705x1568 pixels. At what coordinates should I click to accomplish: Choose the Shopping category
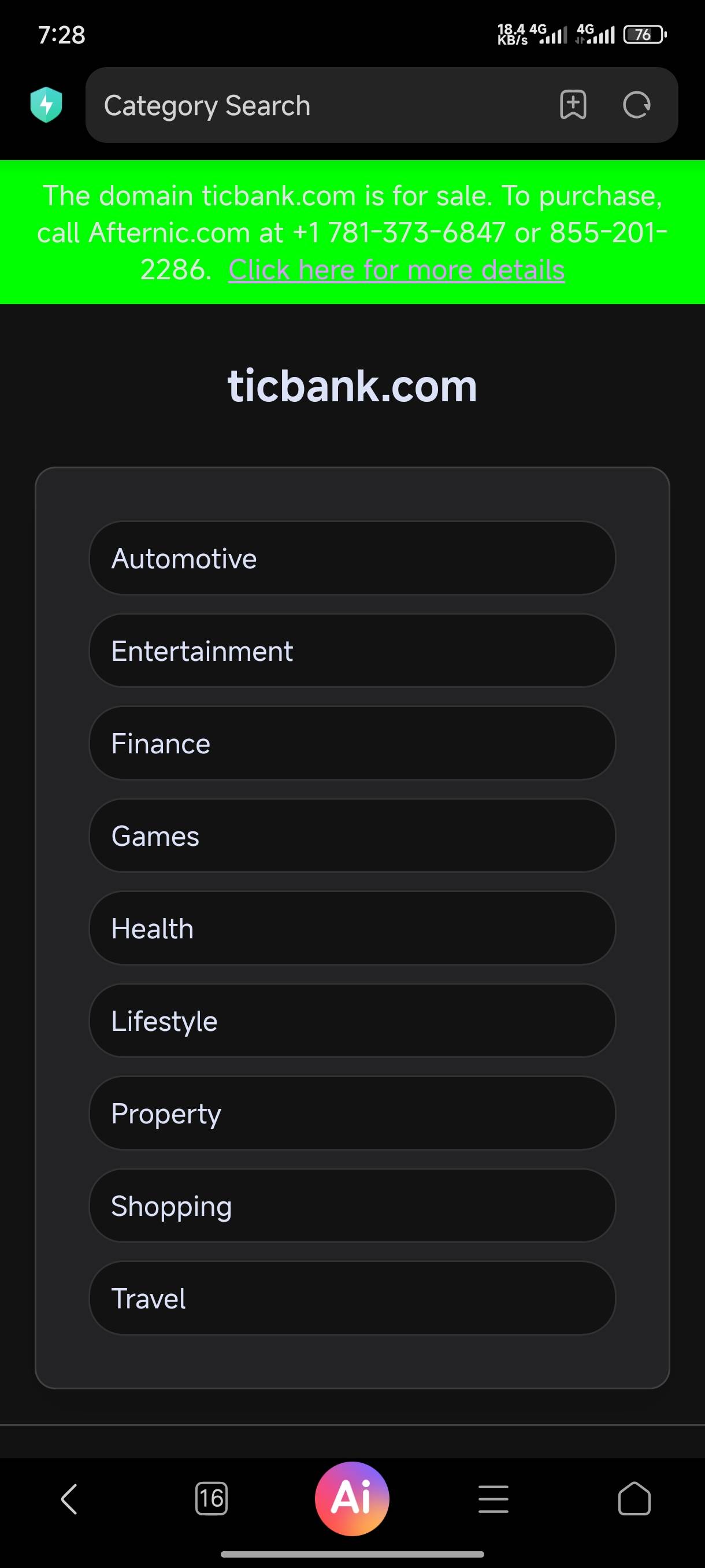tap(352, 1206)
